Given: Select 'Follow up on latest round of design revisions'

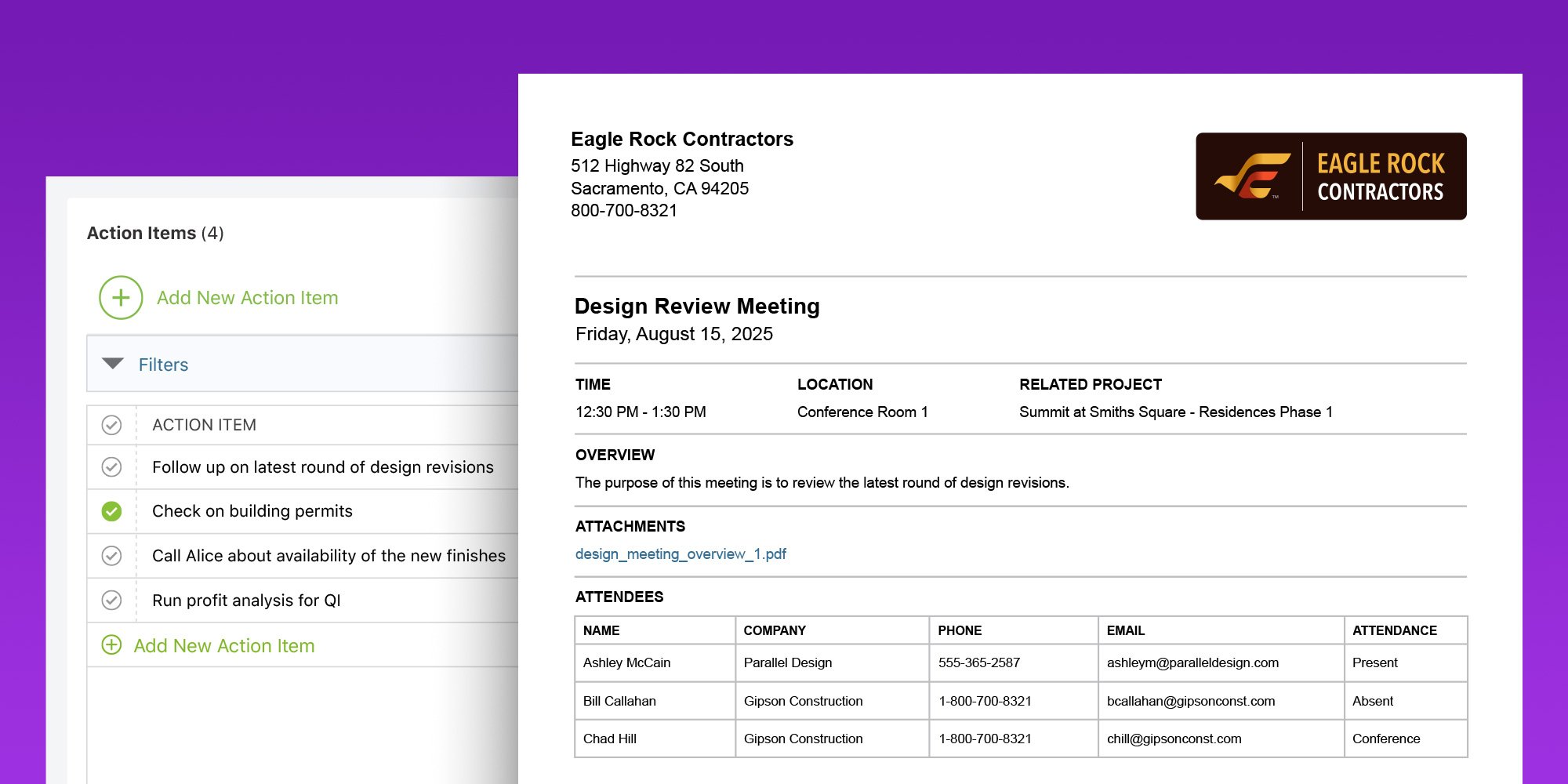Looking at the screenshot, I should pos(323,467).
